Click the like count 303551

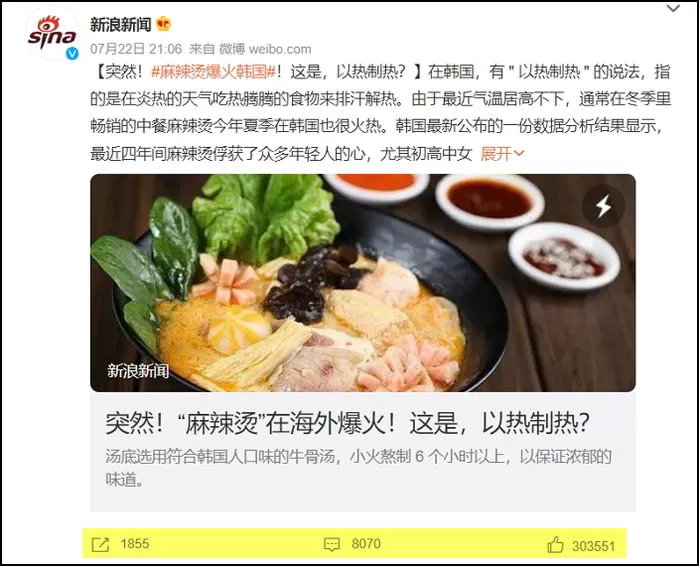pyautogui.click(x=593, y=546)
